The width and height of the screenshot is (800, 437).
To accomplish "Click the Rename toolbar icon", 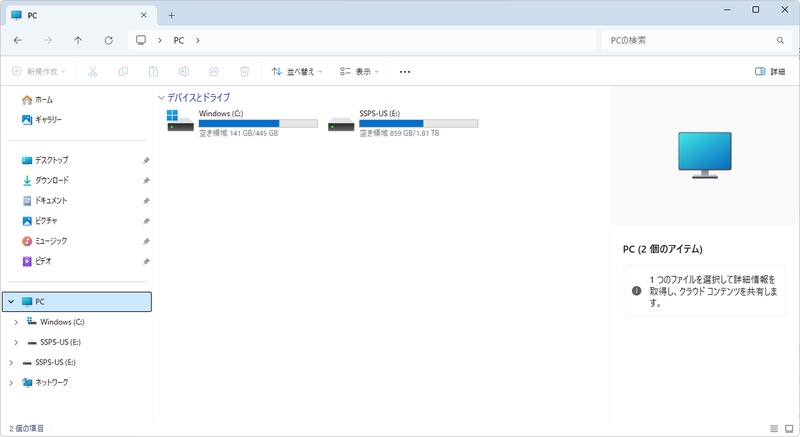I will coord(184,71).
